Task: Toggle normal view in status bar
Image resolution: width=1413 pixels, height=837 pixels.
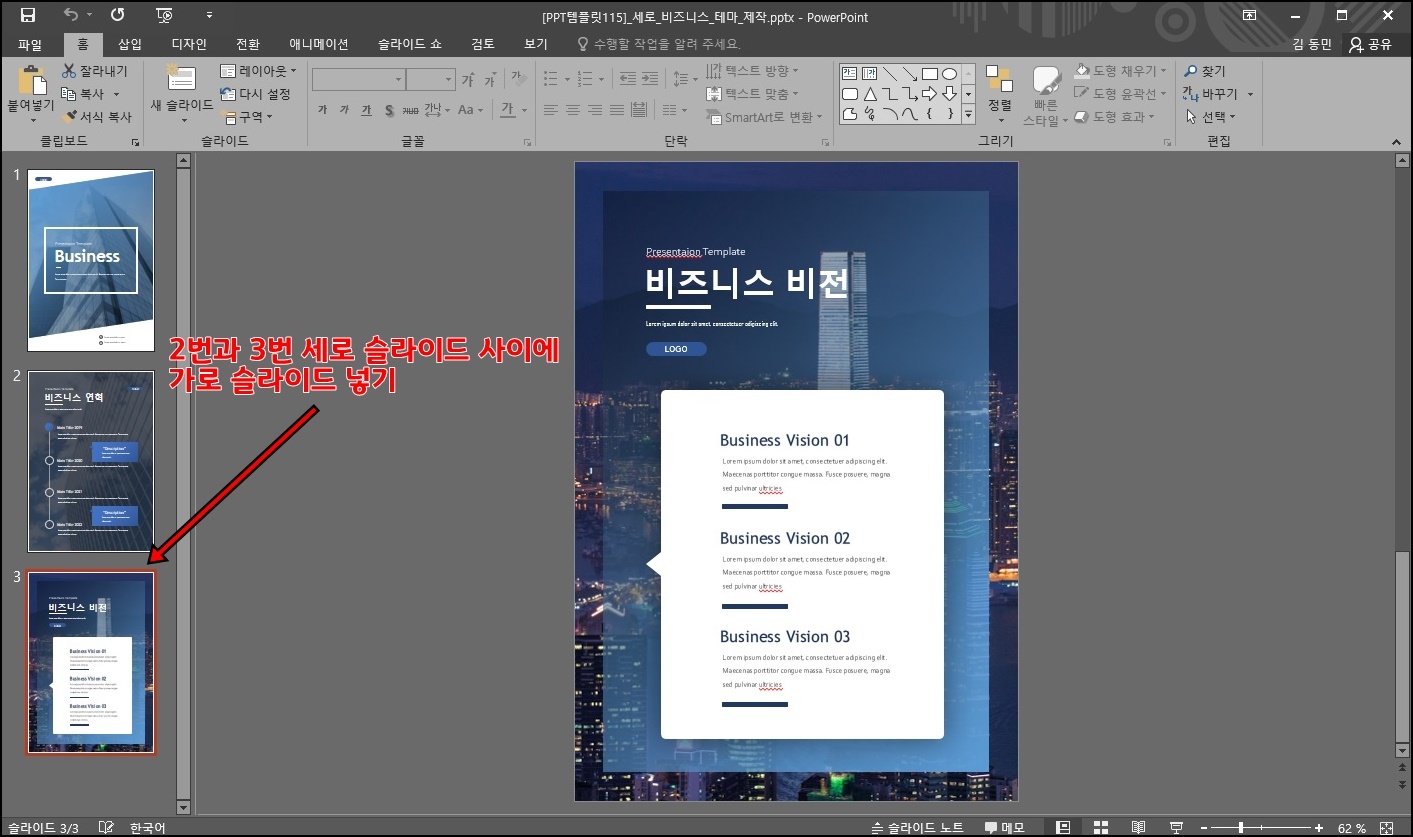Action: click(x=1063, y=827)
